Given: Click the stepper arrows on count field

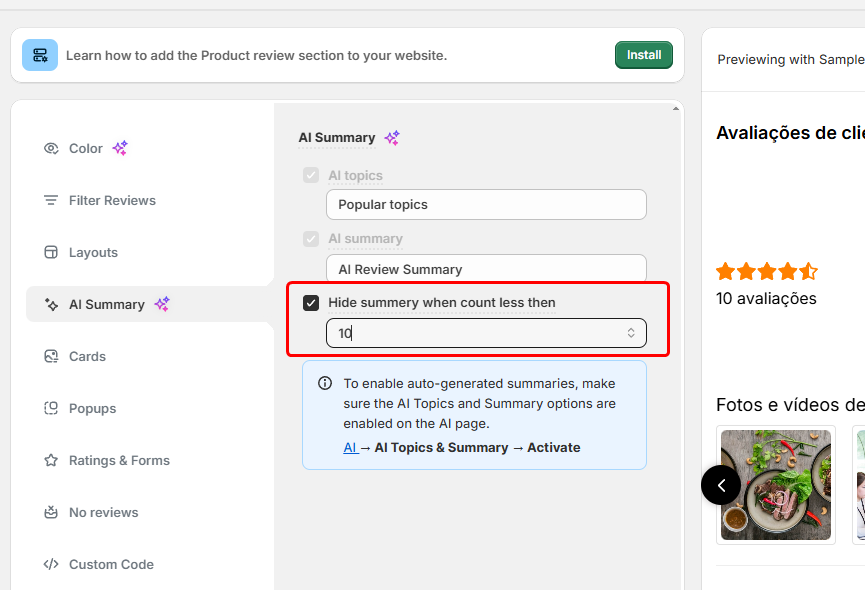Looking at the screenshot, I should pyautogui.click(x=631, y=333).
